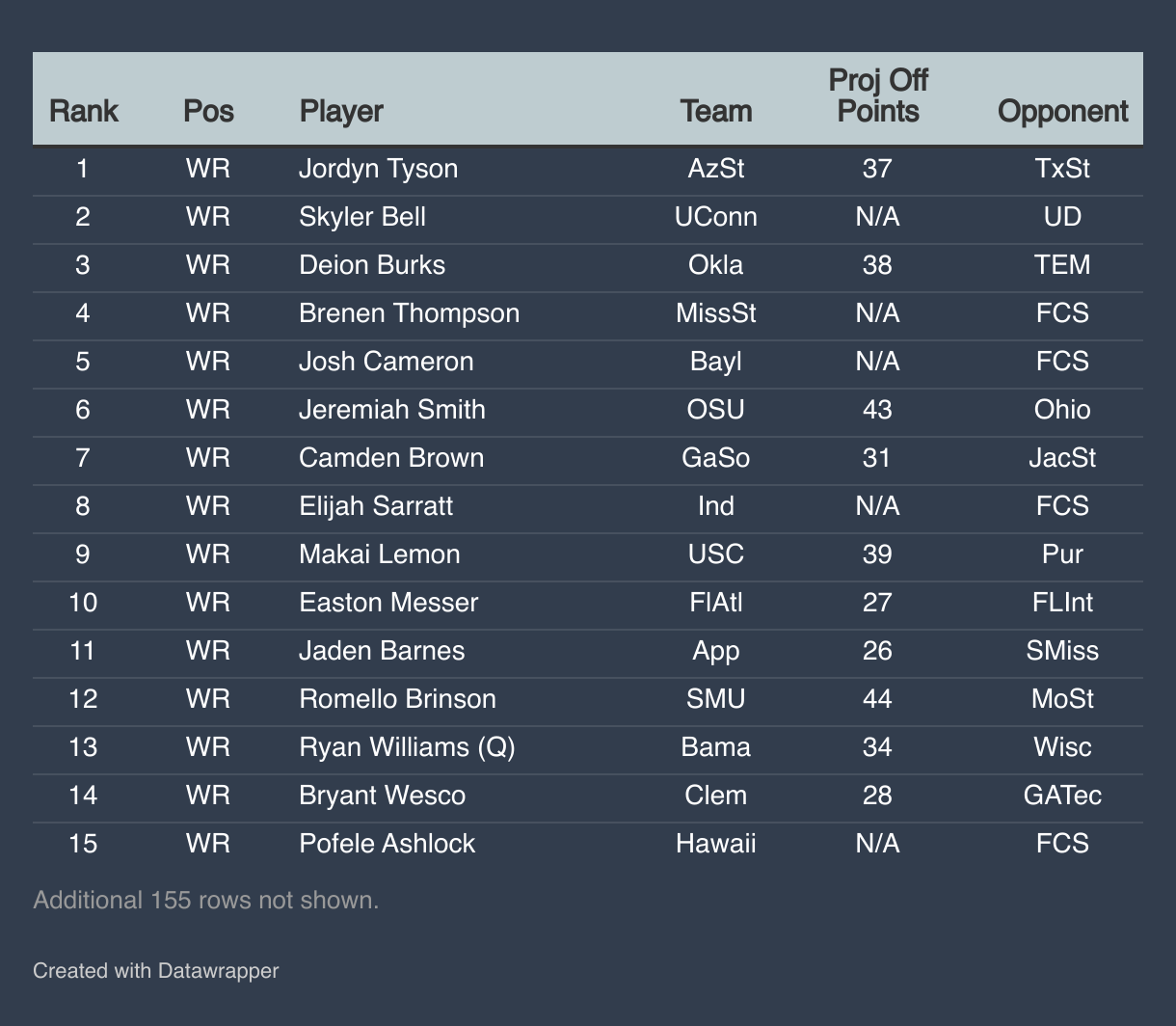Sort by Opponent column header
The width and height of the screenshot is (1176, 1026).
1062,111
